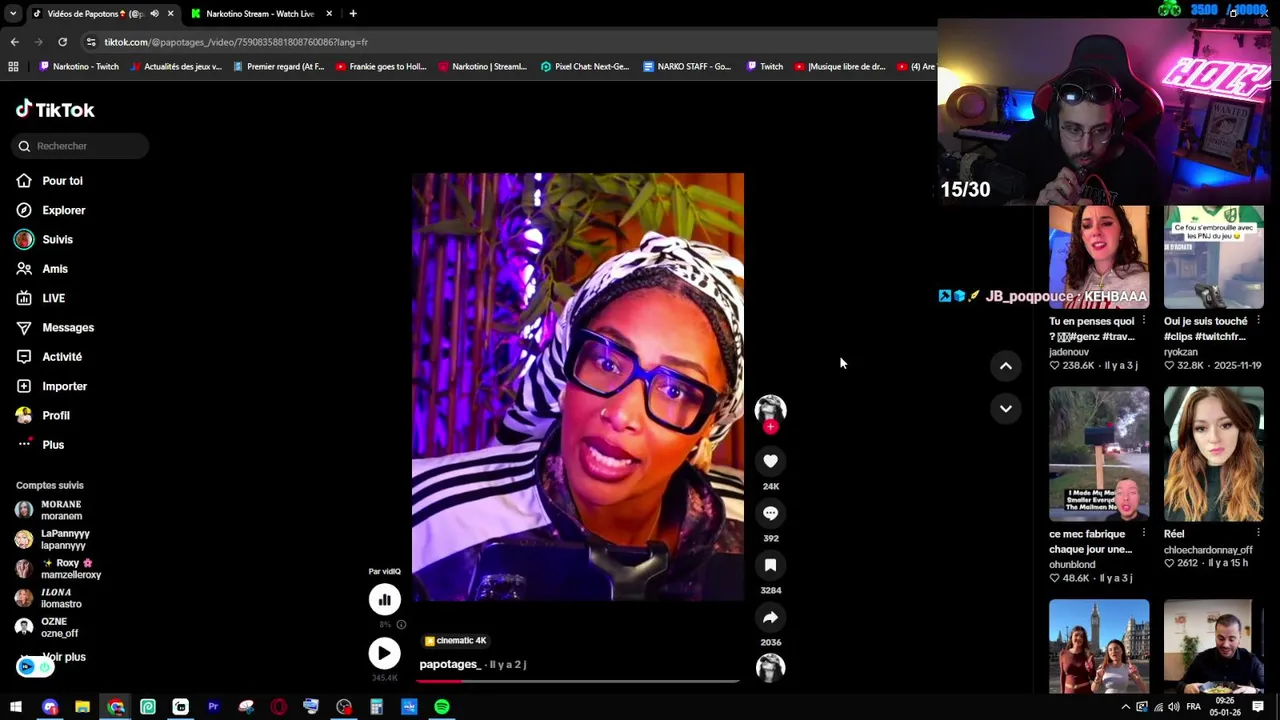Open options menu on 'Tu en penses quoi' card
The width and height of the screenshot is (1280, 720).
click(x=1144, y=320)
